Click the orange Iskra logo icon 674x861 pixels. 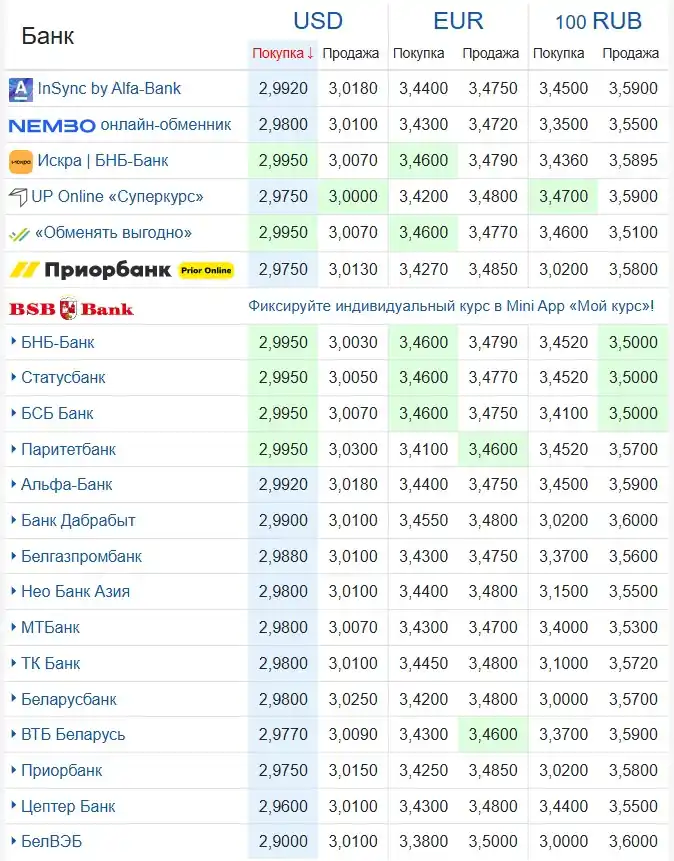pos(21,162)
